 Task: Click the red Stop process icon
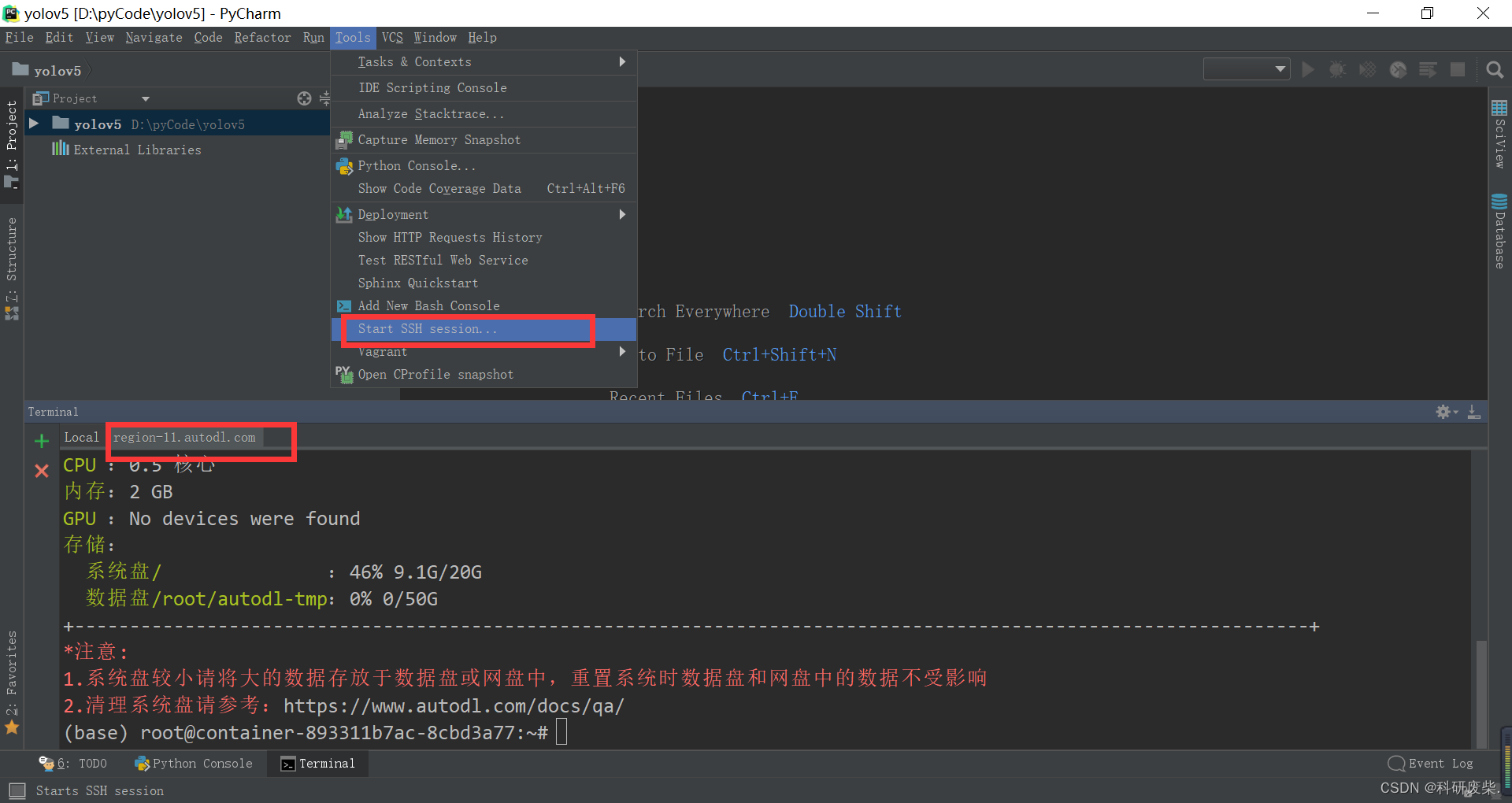[x=1458, y=69]
